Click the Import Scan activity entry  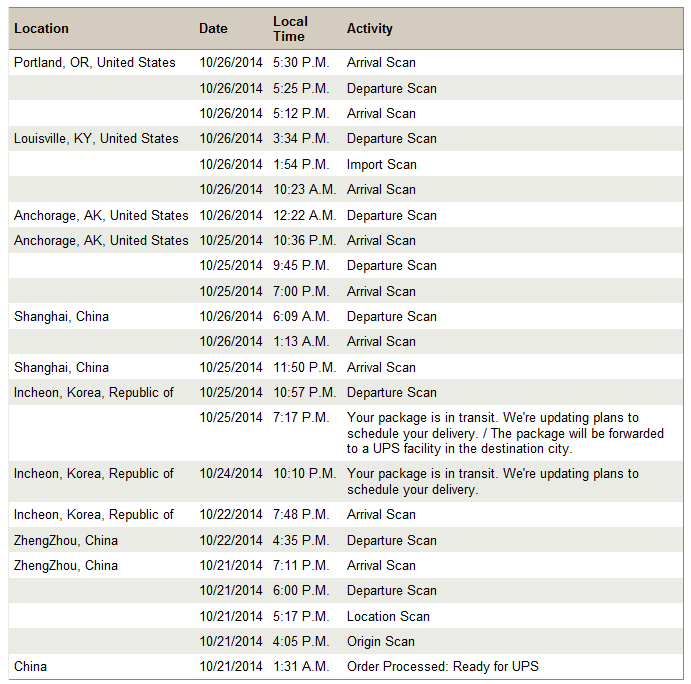[382, 164]
